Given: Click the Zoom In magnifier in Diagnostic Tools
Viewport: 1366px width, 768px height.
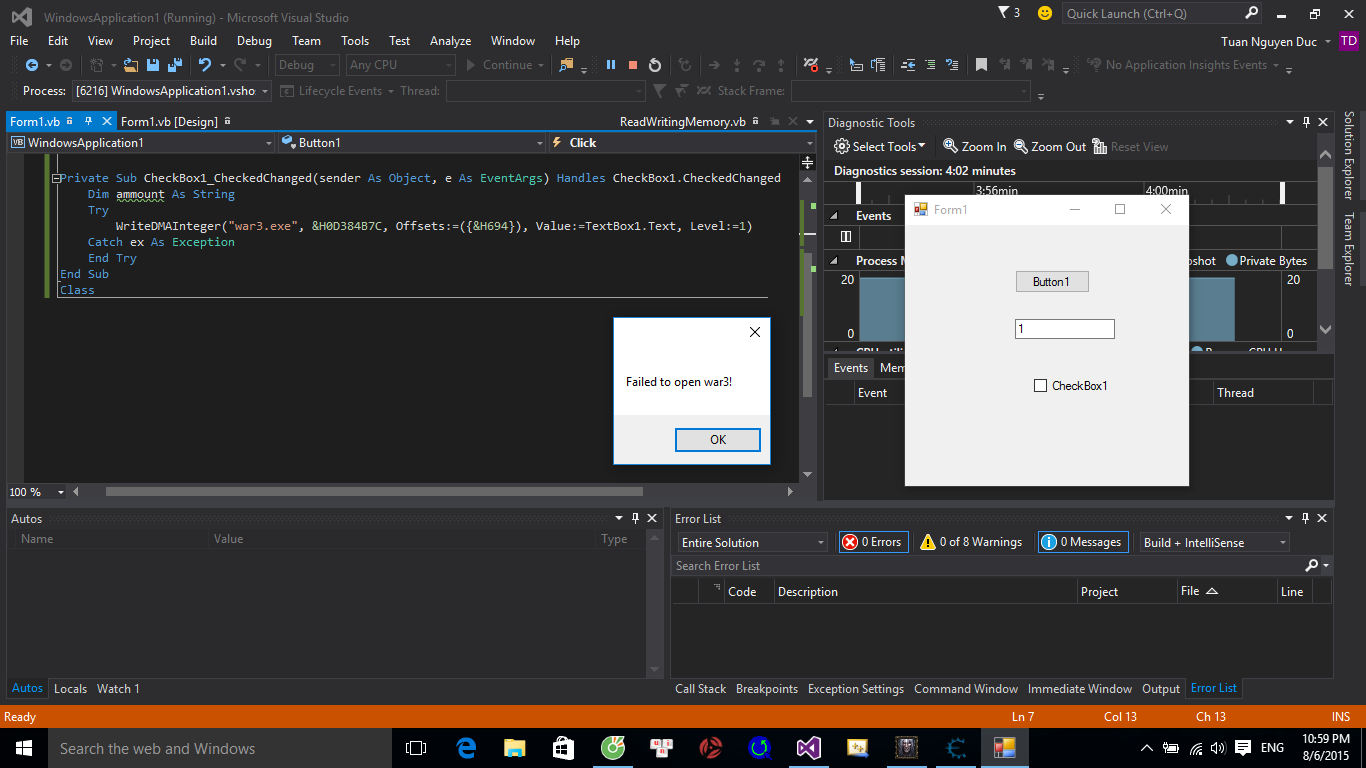Looking at the screenshot, I should [x=950, y=146].
